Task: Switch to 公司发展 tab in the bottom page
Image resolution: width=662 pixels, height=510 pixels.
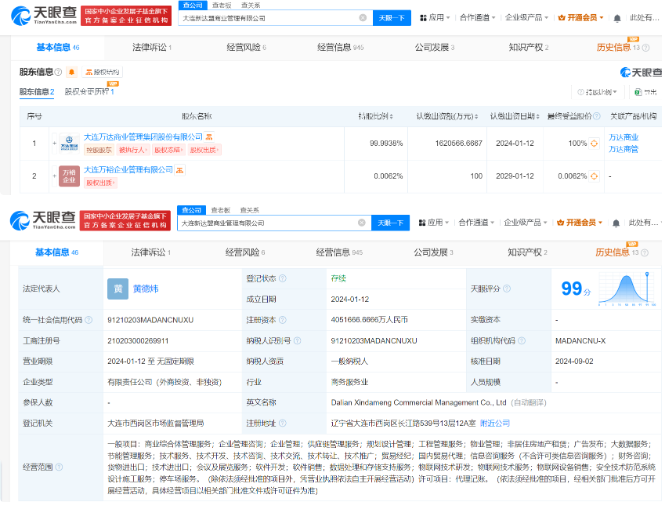Action: tap(433, 252)
